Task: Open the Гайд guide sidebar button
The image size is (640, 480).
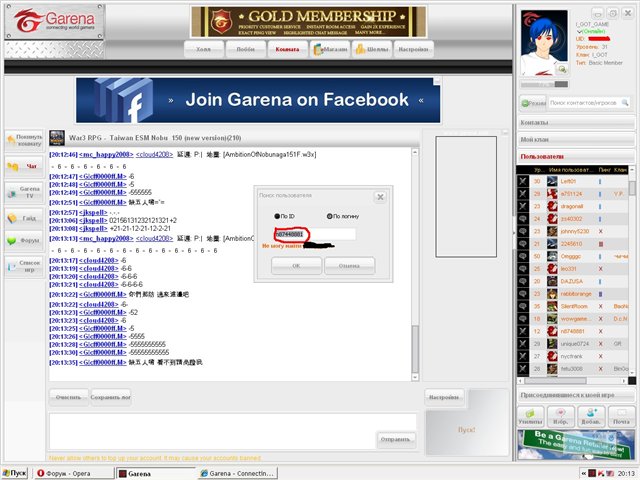Action: [24, 218]
